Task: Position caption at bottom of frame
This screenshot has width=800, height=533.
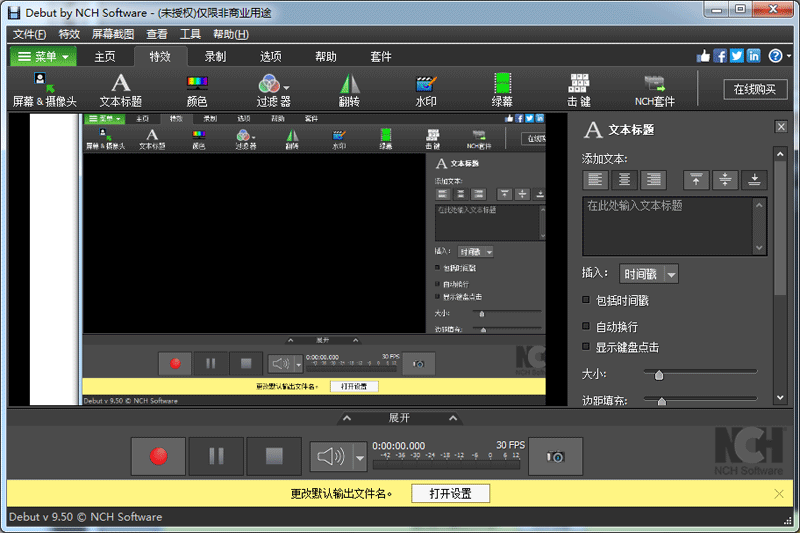Action: [x=754, y=180]
